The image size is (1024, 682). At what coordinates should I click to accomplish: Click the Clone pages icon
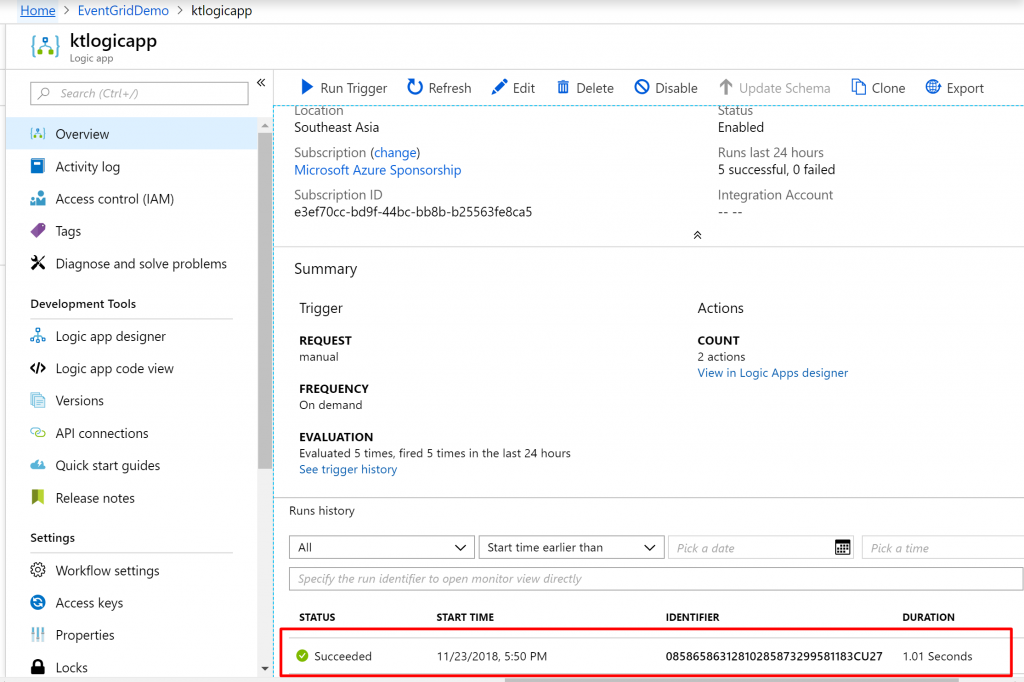(x=858, y=87)
